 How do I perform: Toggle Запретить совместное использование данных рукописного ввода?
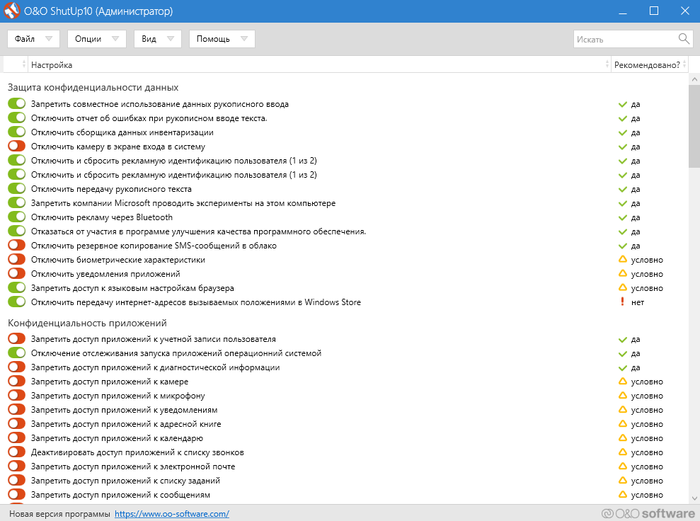pos(17,104)
